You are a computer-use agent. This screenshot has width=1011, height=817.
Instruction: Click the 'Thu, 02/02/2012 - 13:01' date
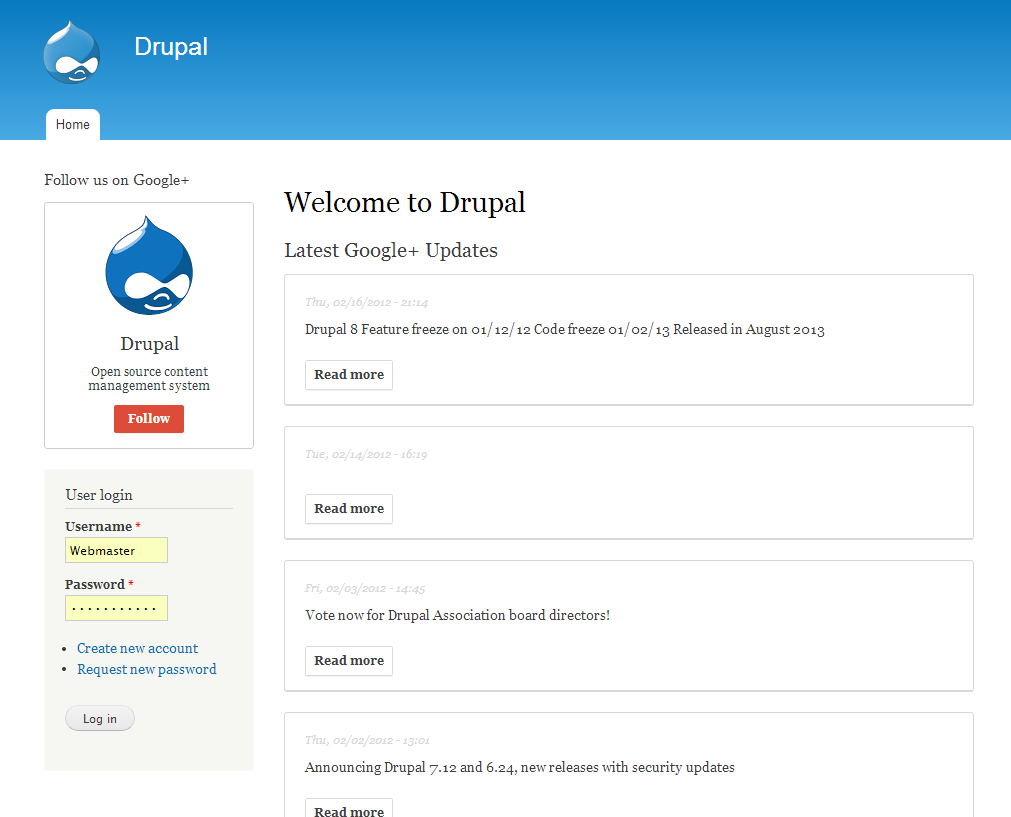pos(367,740)
